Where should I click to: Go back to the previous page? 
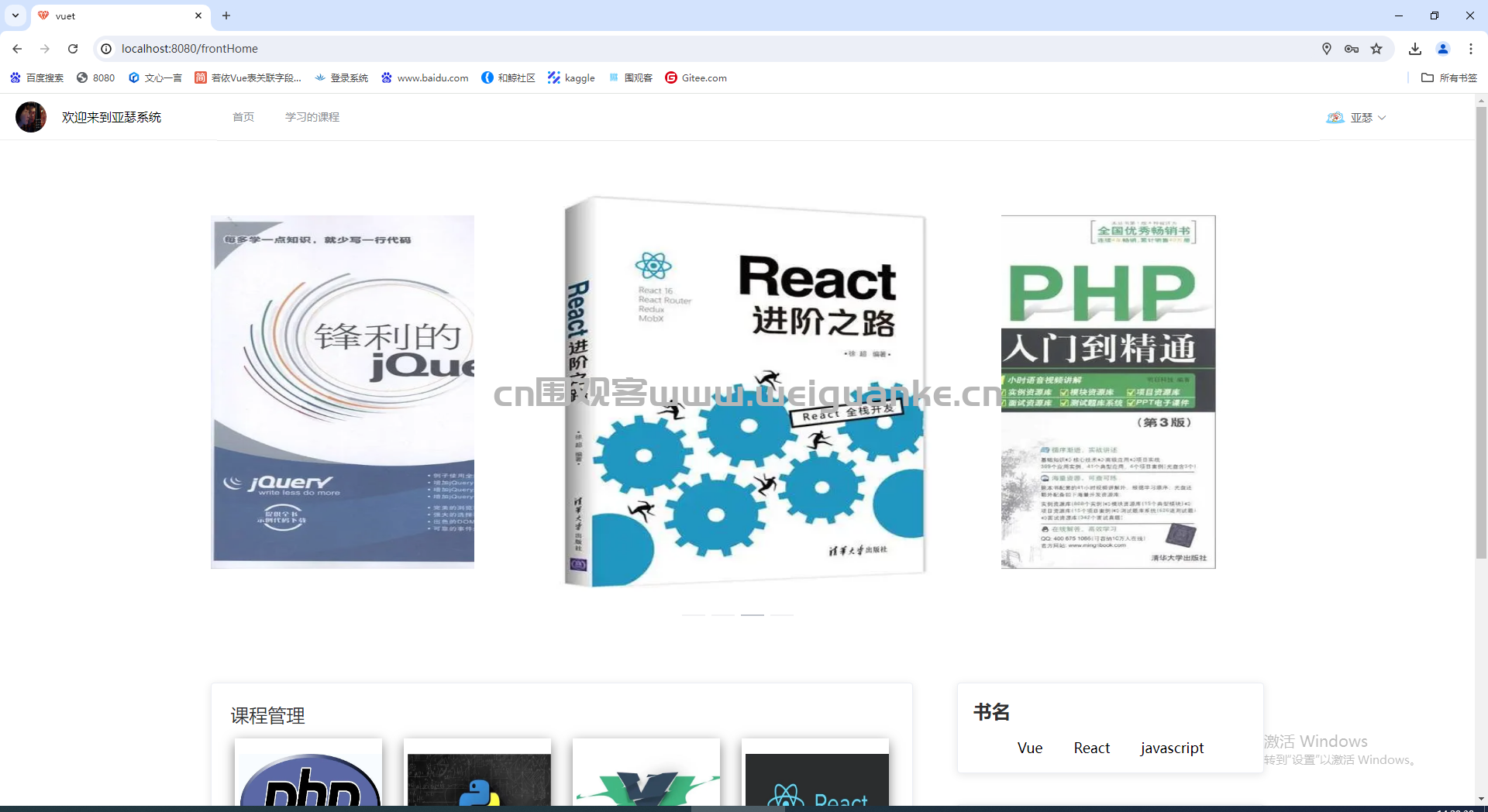[x=17, y=49]
